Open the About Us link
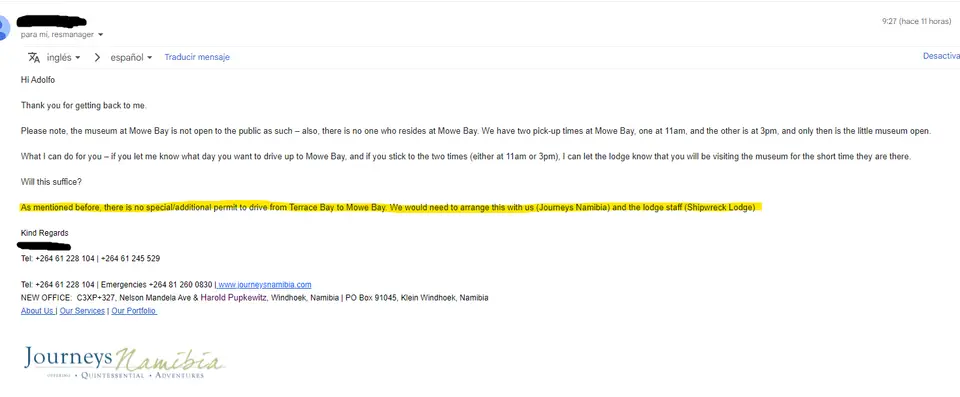Screen dimensions: 960x397 [x=37, y=311]
